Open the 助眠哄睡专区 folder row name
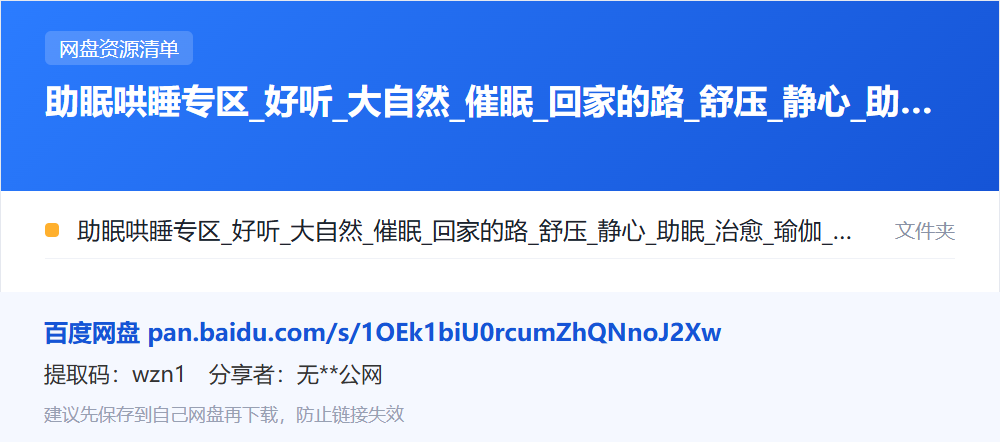Viewport: 1000px width, 442px height. [x=464, y=231]
